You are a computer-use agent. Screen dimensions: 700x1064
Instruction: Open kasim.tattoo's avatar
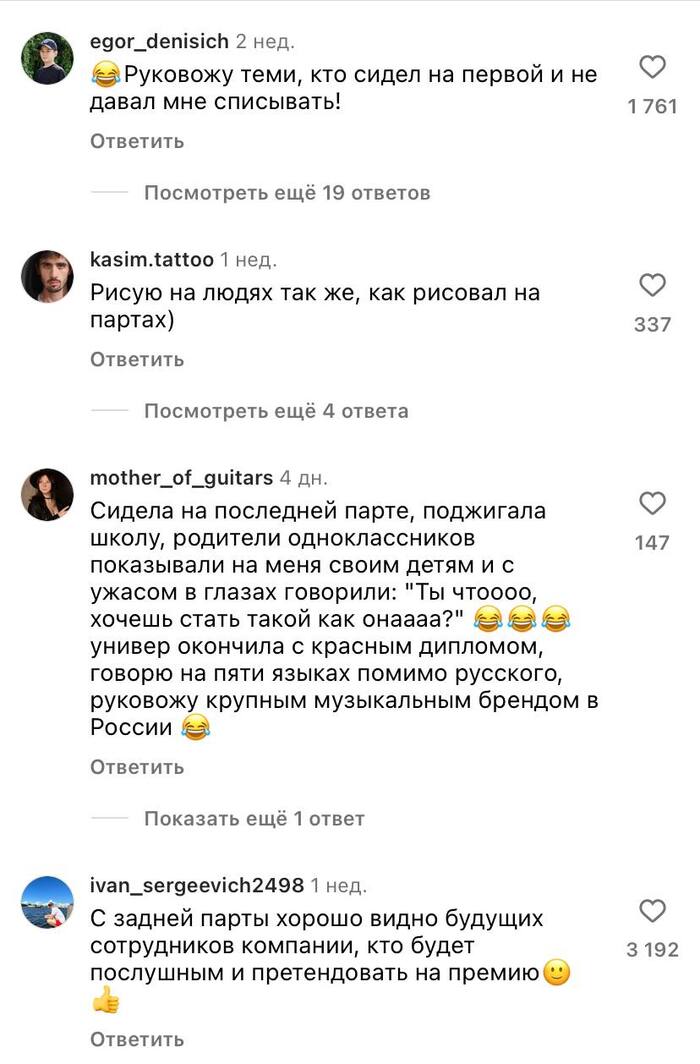tap(47, 276)
